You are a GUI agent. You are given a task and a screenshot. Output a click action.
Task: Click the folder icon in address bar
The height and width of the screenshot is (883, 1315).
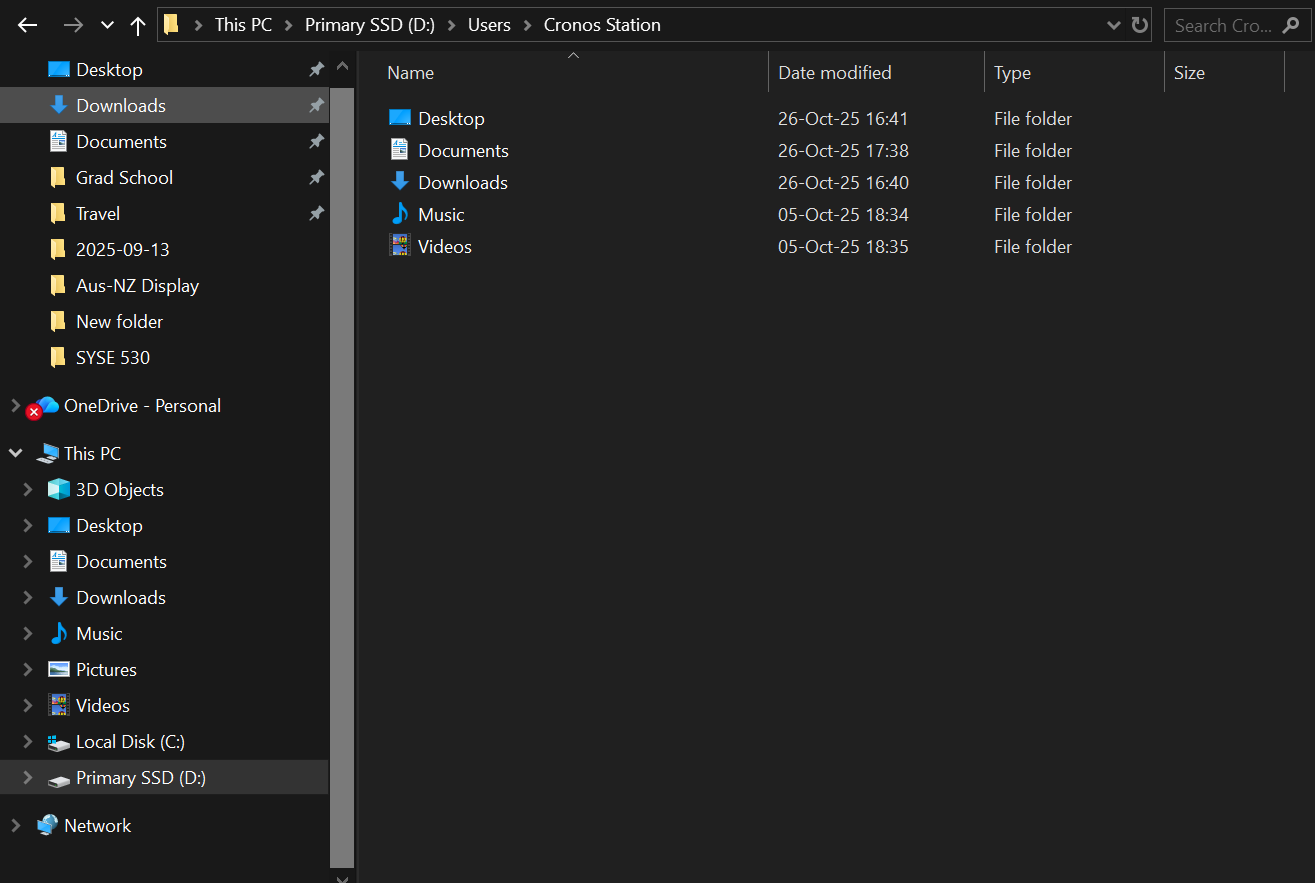coord(172,25)
